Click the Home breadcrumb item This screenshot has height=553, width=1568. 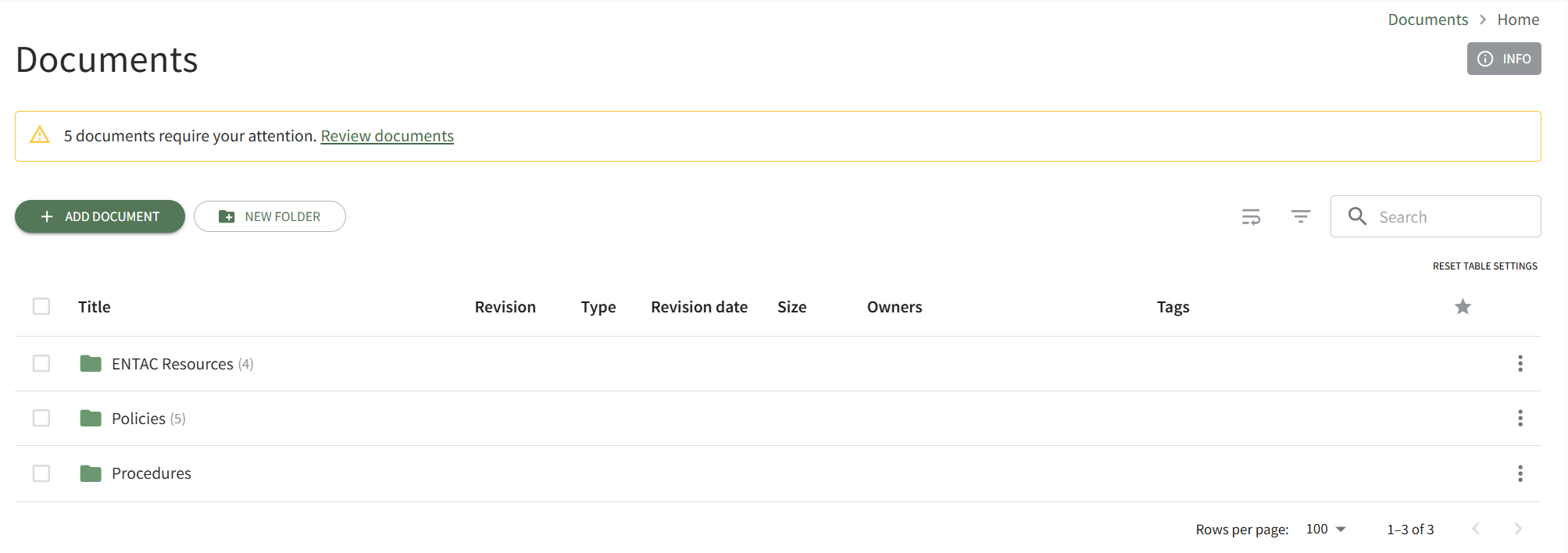tap(1518, 20)
